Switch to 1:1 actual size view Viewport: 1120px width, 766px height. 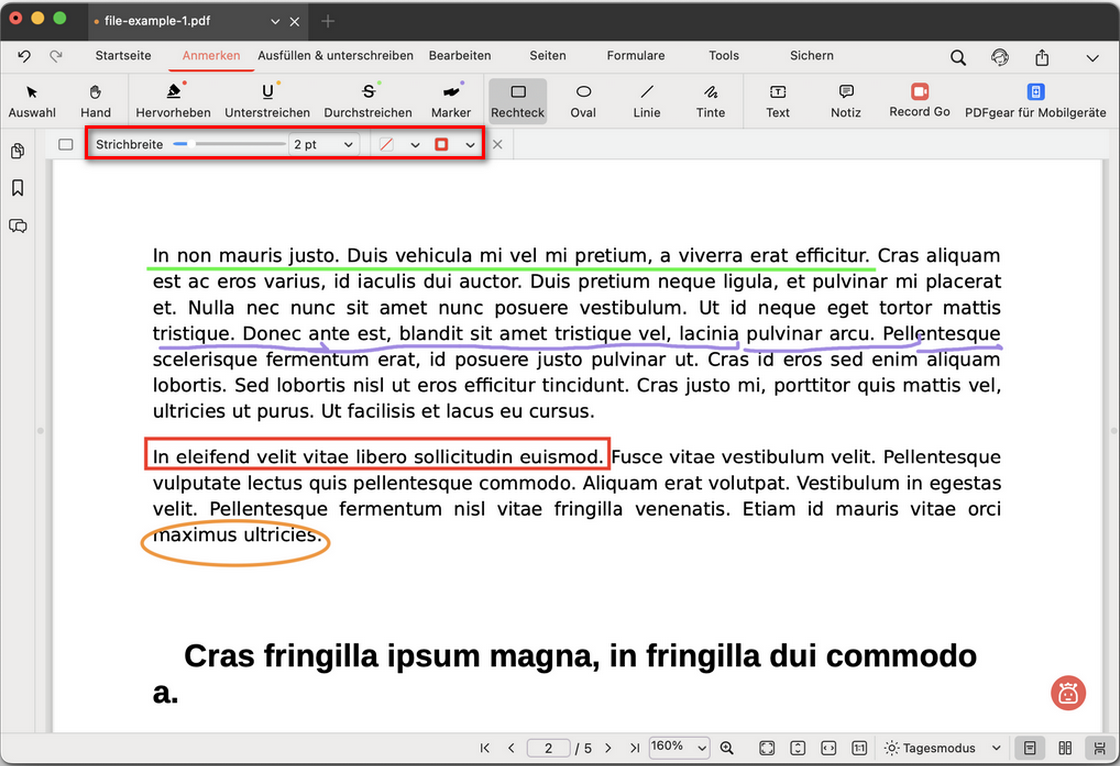coord(859,747)
